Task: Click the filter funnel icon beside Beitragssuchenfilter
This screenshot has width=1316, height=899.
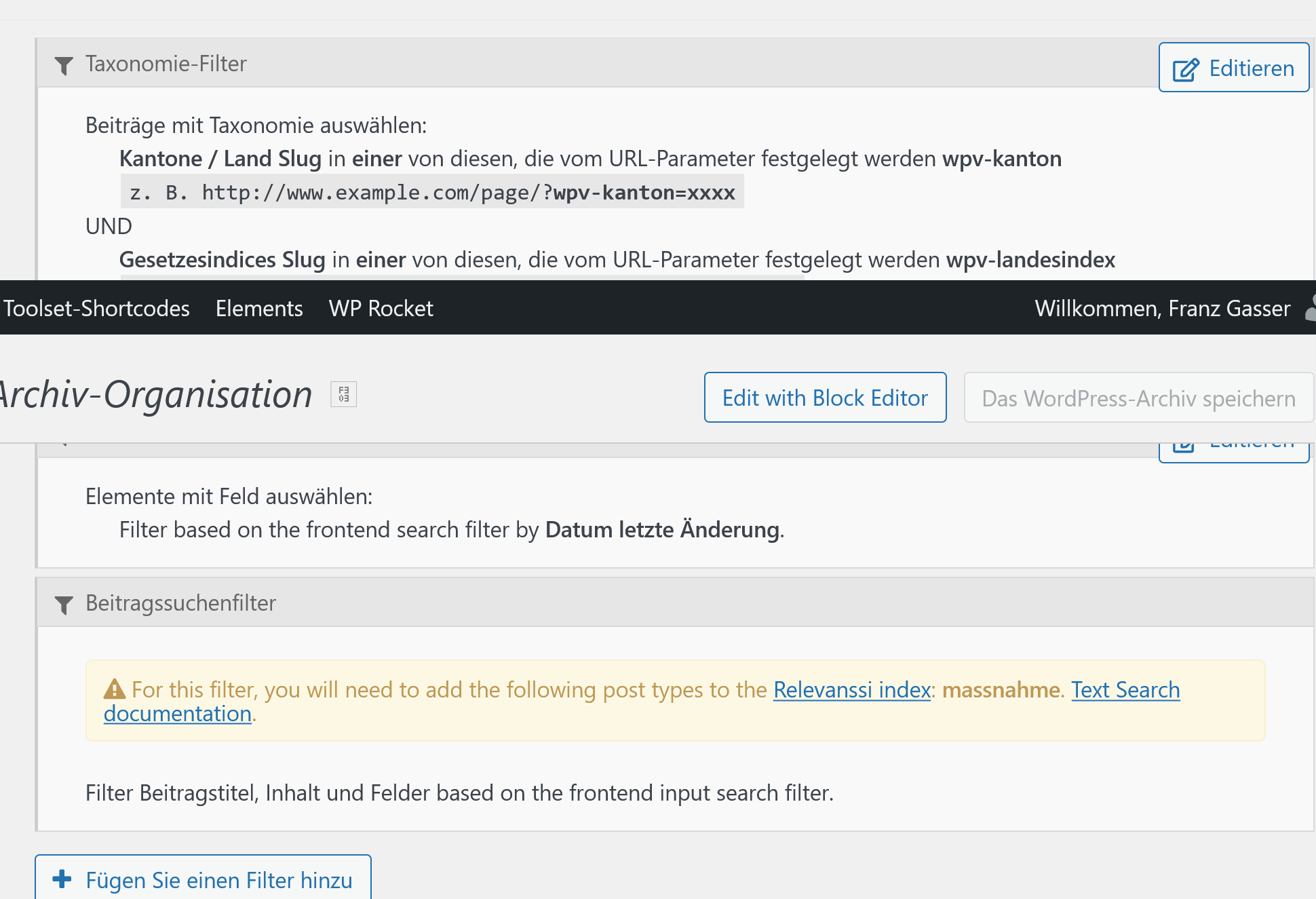Action: pos(64,605)
